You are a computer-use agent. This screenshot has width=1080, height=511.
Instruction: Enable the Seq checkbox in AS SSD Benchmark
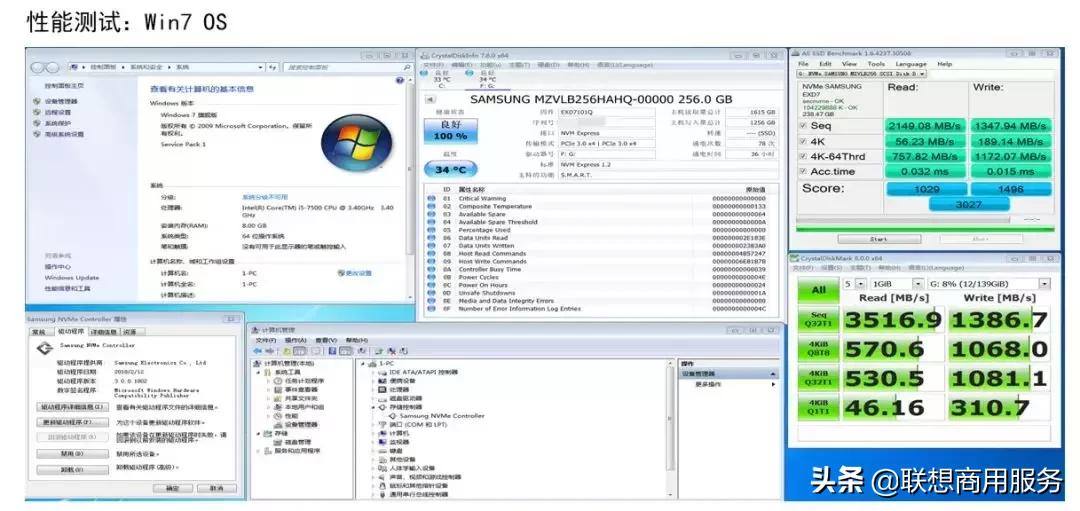pyautogui.click(x=803, y=126)
